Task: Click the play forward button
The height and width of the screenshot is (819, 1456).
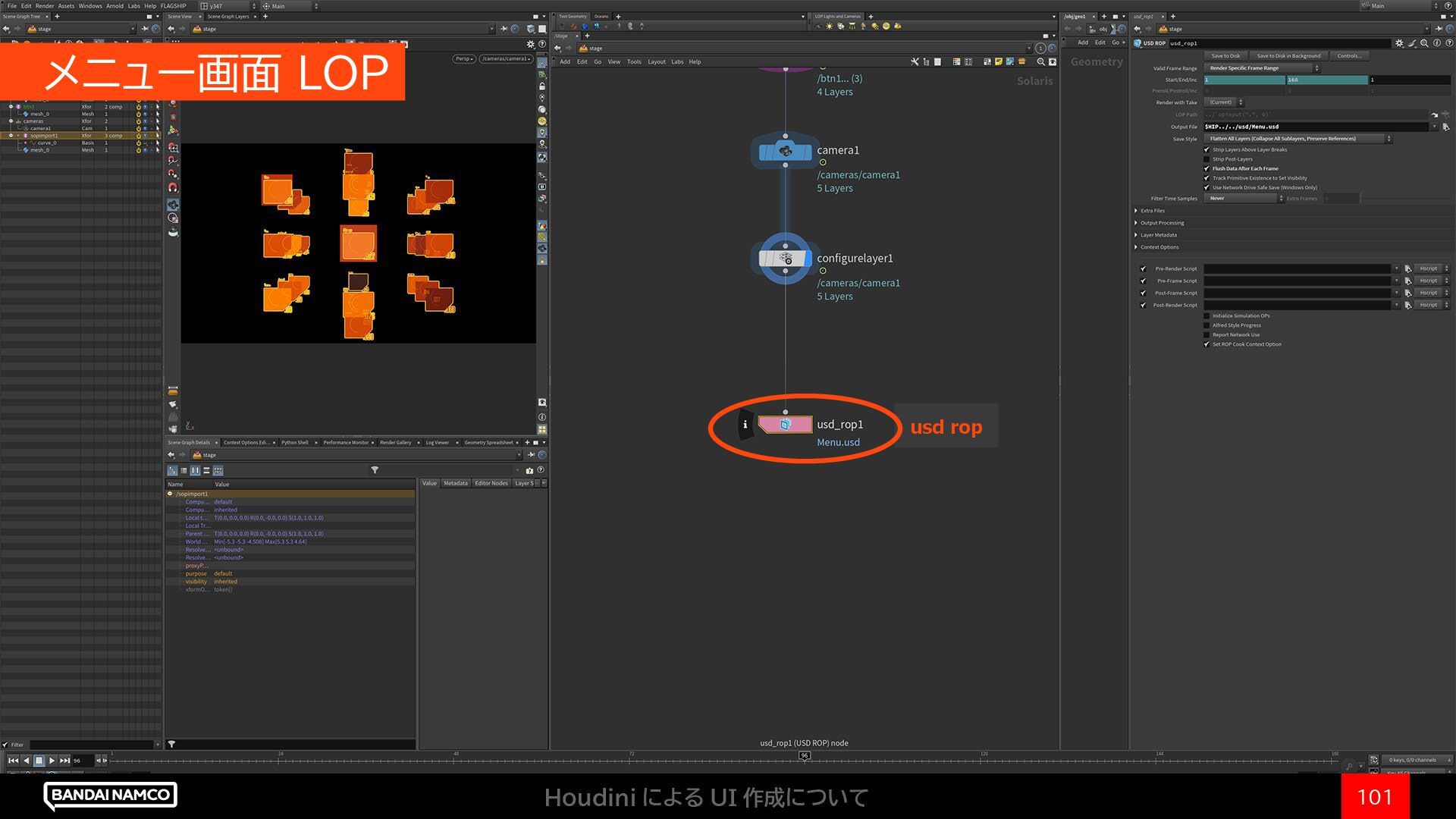Action: (52, 761)
